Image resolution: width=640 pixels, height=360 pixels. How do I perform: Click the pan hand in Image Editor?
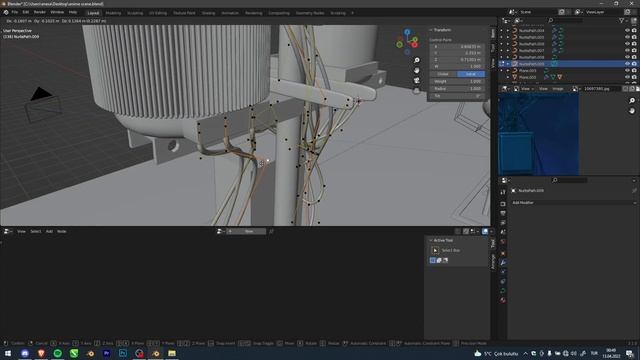coord(632,111)
